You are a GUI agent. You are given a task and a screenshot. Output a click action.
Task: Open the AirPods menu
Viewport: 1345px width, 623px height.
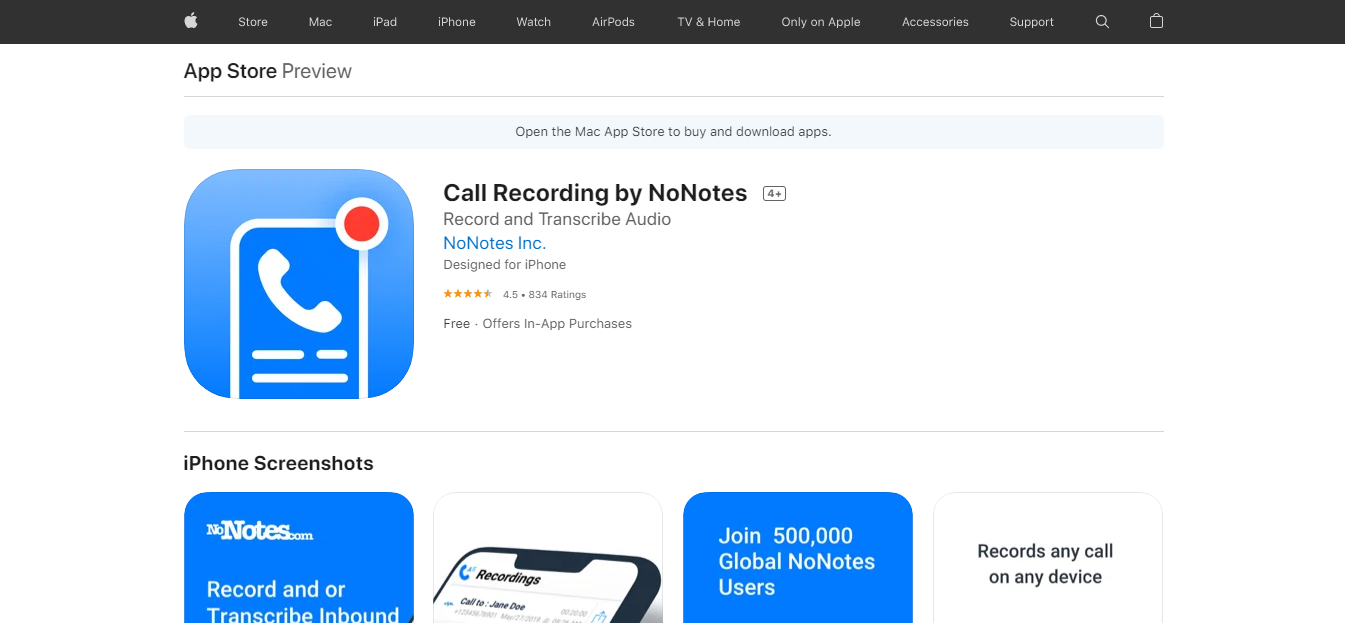pyautogui.click(x=613, y=22)
